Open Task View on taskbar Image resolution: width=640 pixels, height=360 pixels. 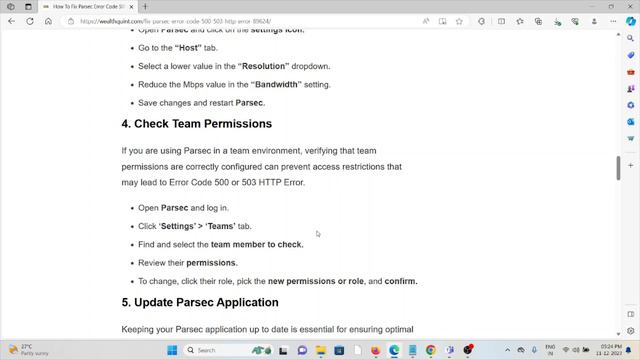coord(283,350)
